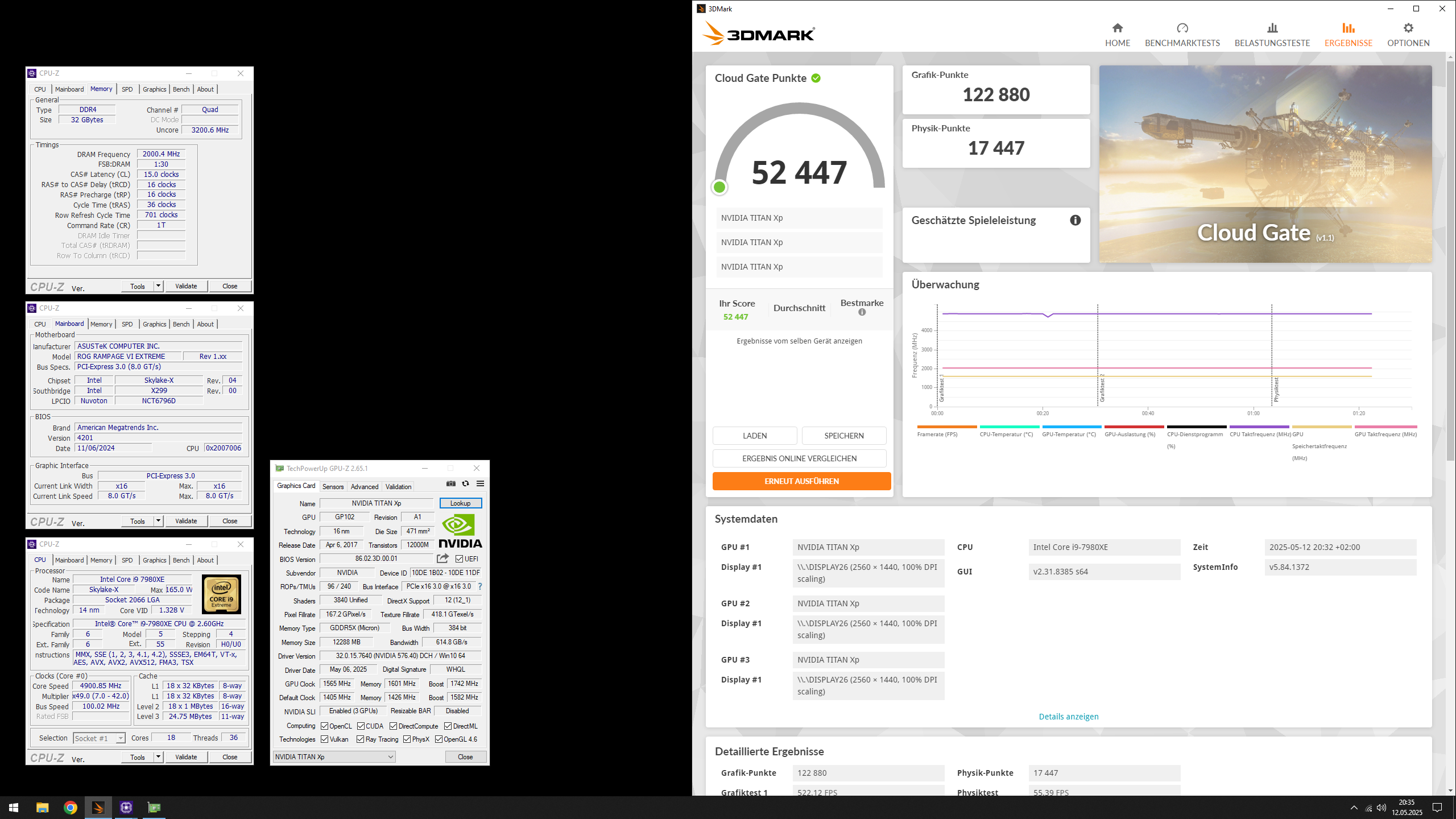Toggle OpenGL 4.6 checkbox in GPU-Z
The height and width of the screenshot is (819, 1456).
click(x=439, y=739)
